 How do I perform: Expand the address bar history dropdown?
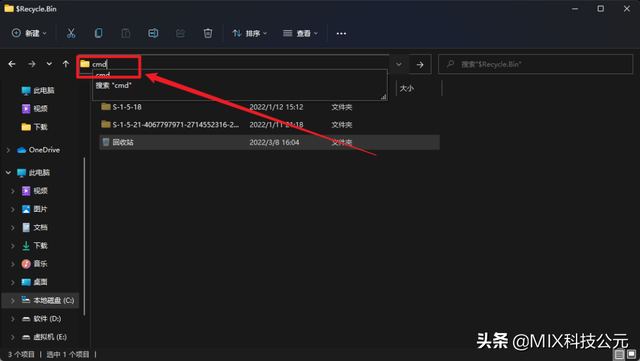399,64
